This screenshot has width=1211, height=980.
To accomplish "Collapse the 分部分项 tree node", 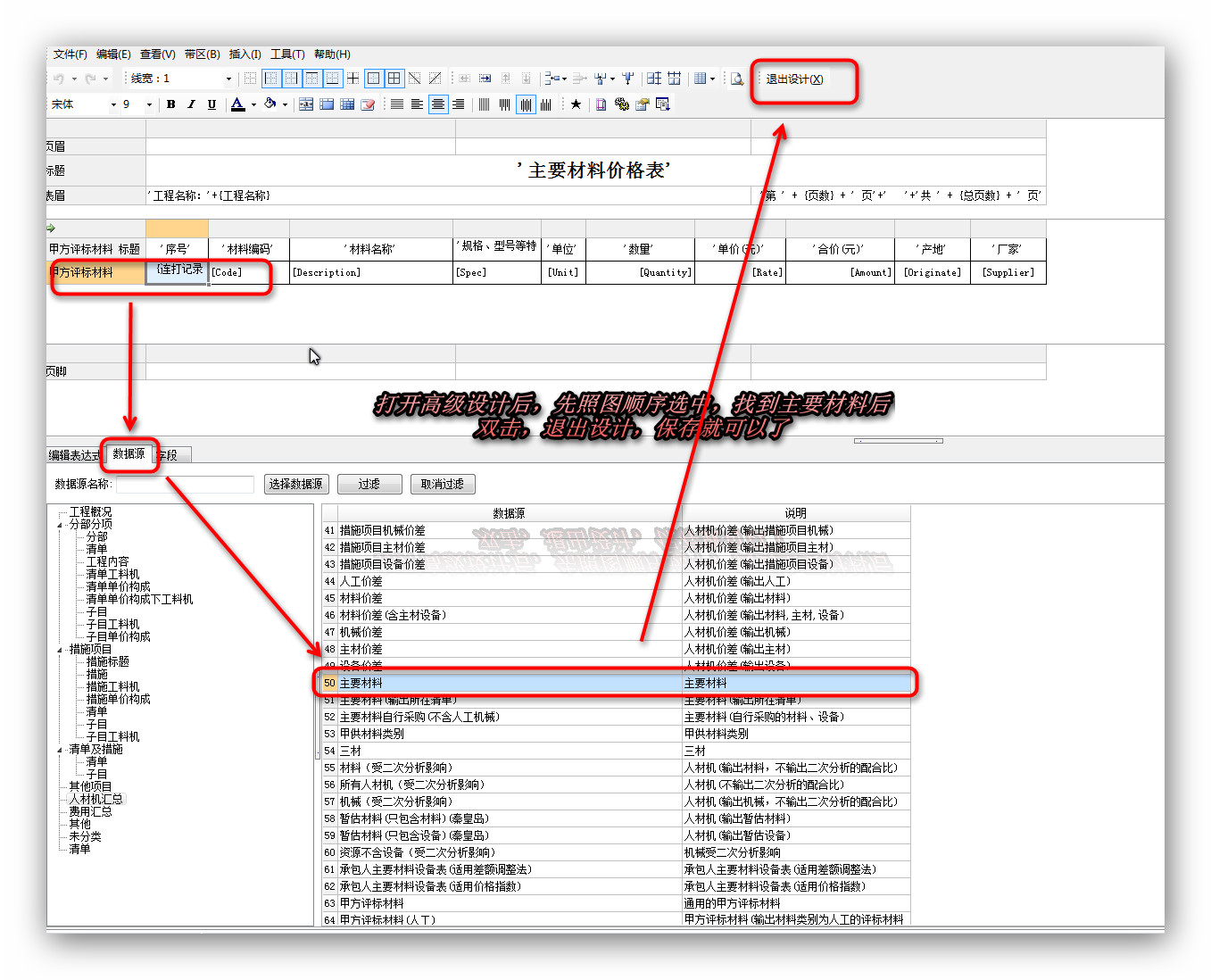I will (x=60, y=525).
